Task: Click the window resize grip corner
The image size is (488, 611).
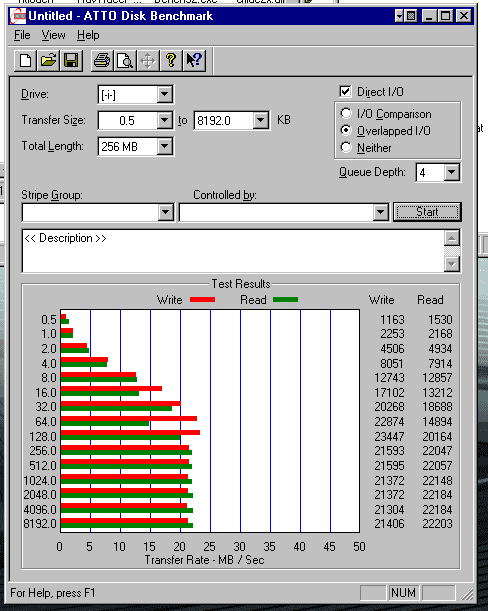Action: click(x=467, y=593)
